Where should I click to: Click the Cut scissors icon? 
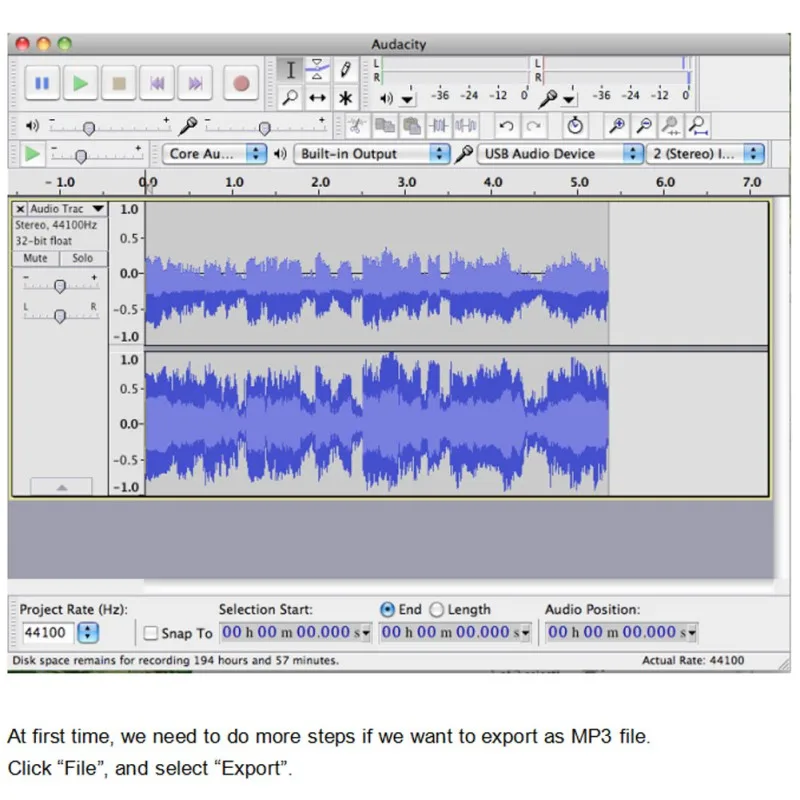tap(357, 125)
